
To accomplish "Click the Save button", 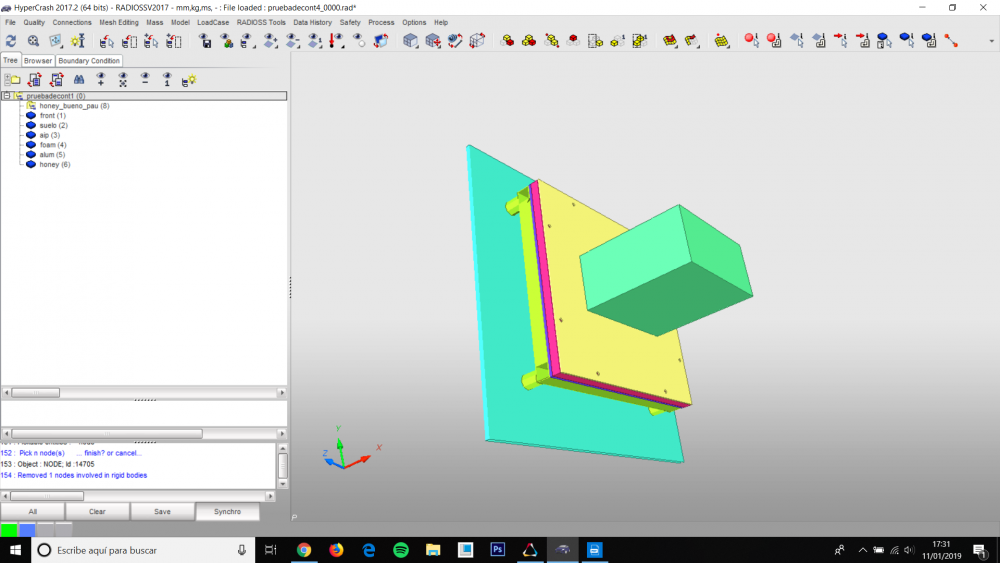I will pyautogui.click(x=162, y=511).
